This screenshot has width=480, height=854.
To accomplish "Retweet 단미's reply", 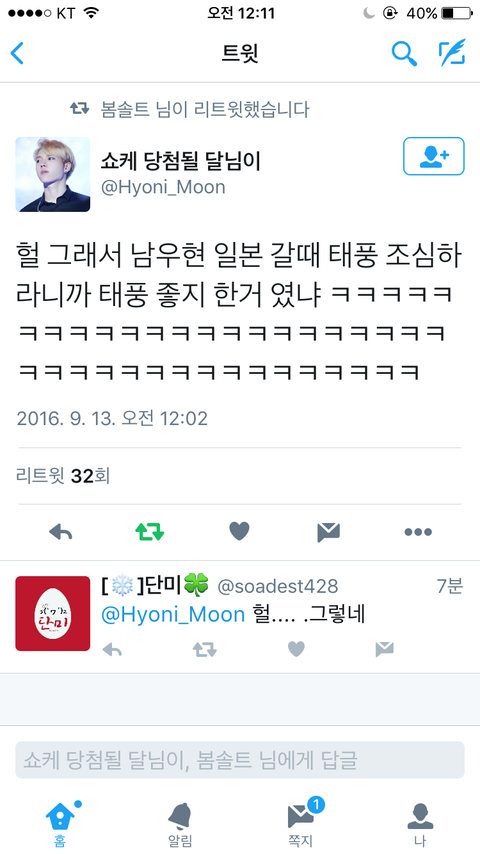I will point(205,649).
